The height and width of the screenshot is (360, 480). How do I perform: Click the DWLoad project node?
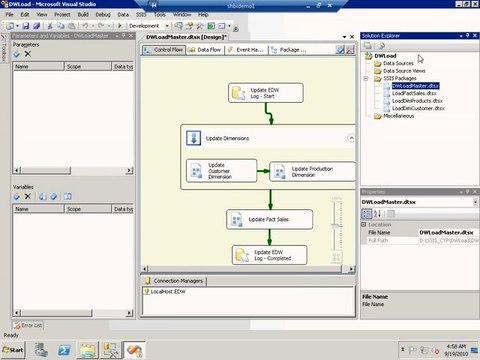coord(385,56)
